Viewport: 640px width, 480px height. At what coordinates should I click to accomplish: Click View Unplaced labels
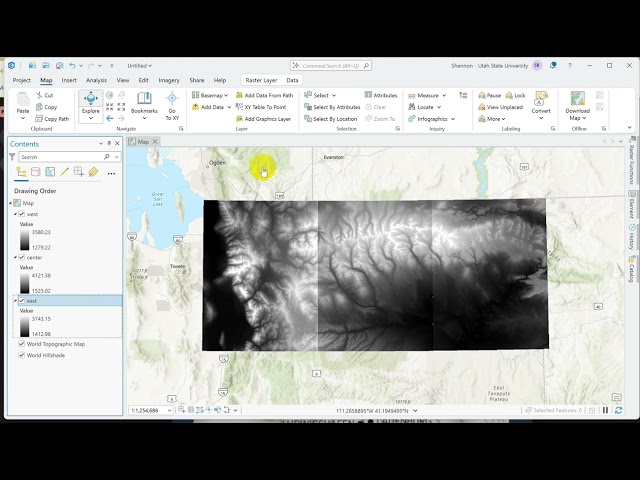(500, 107)
